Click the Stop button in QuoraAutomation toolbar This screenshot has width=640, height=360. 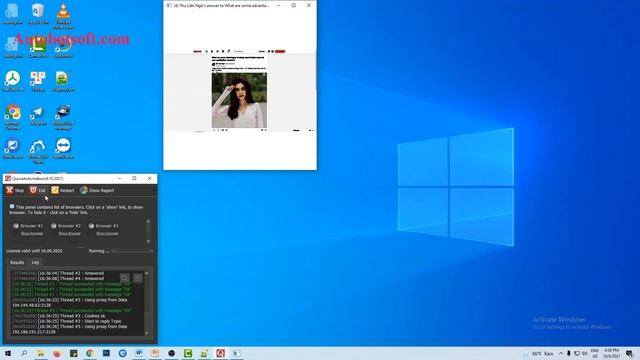click(15, 191)
